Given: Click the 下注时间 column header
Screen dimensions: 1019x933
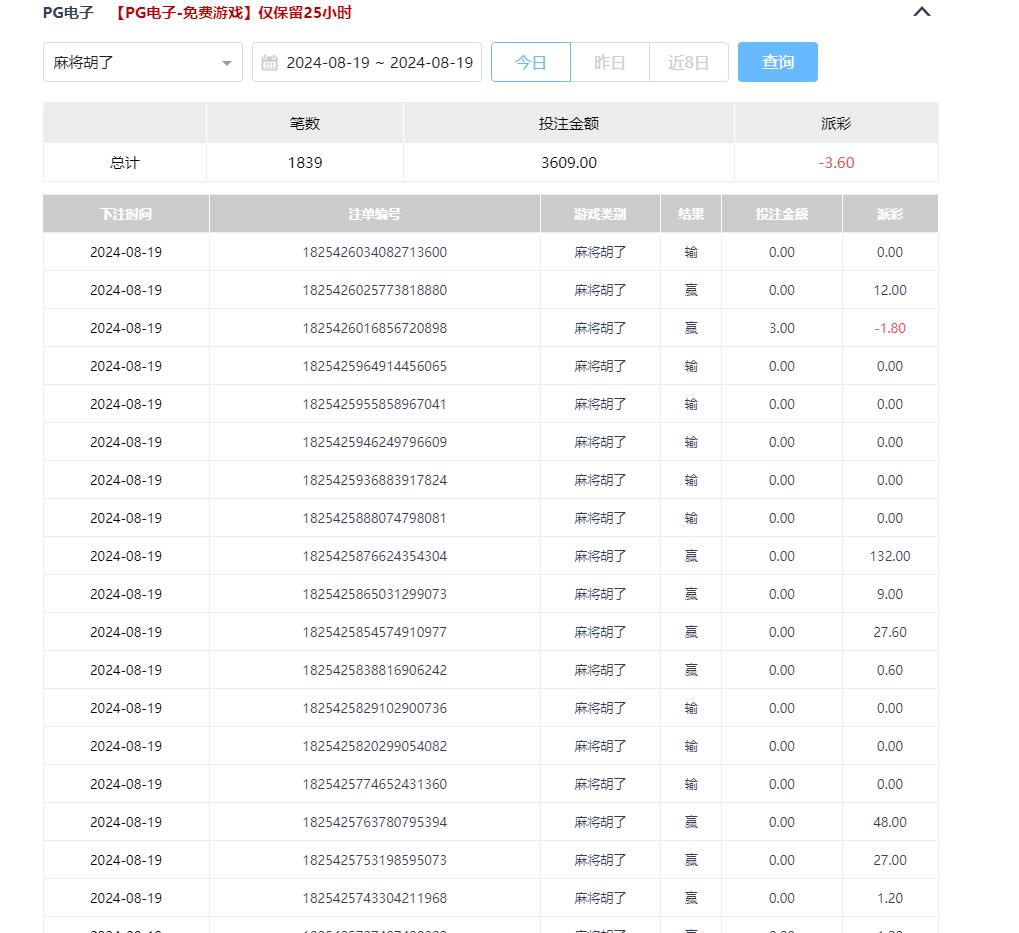Looking at the screenshot, I should (126, 214).
